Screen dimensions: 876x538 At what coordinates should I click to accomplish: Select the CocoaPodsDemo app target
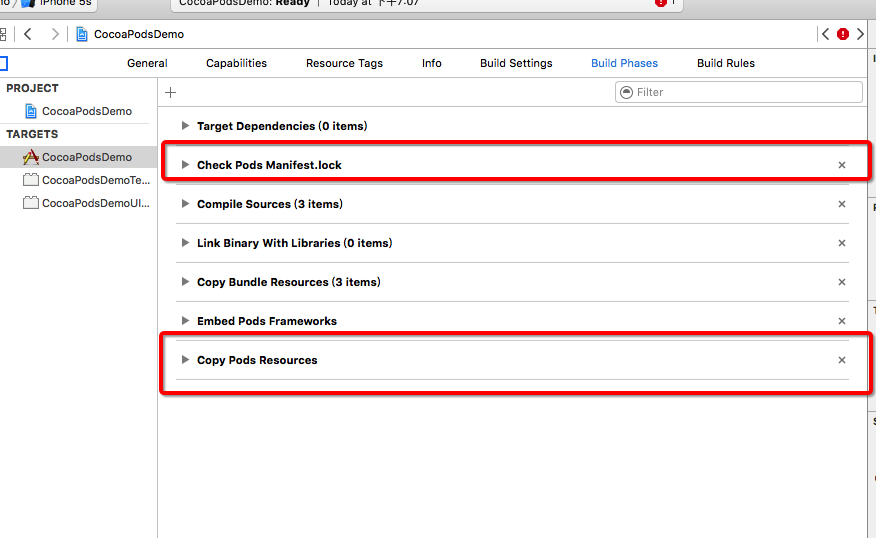point(78,157)
